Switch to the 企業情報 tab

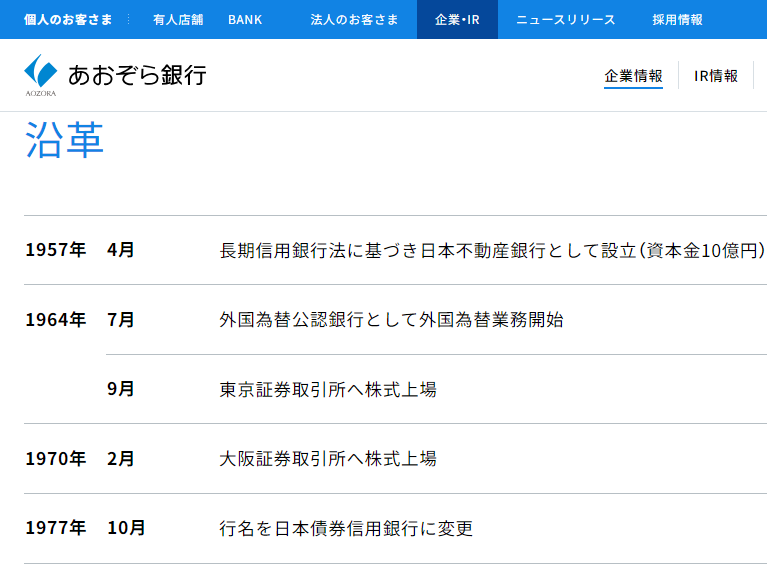633,76
